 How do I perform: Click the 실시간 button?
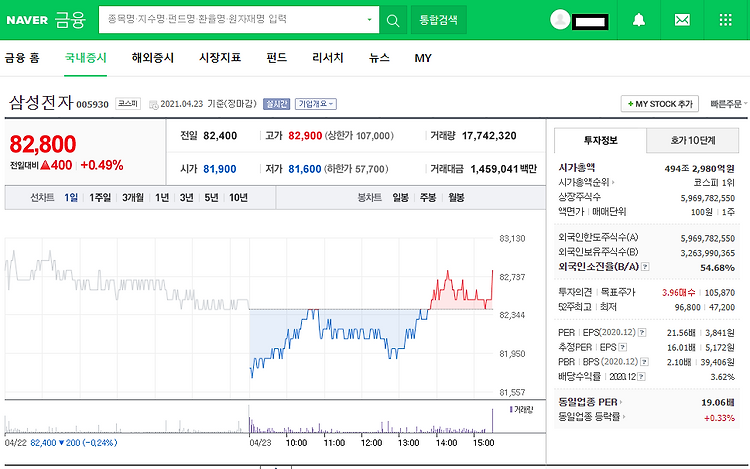(276, 104)
